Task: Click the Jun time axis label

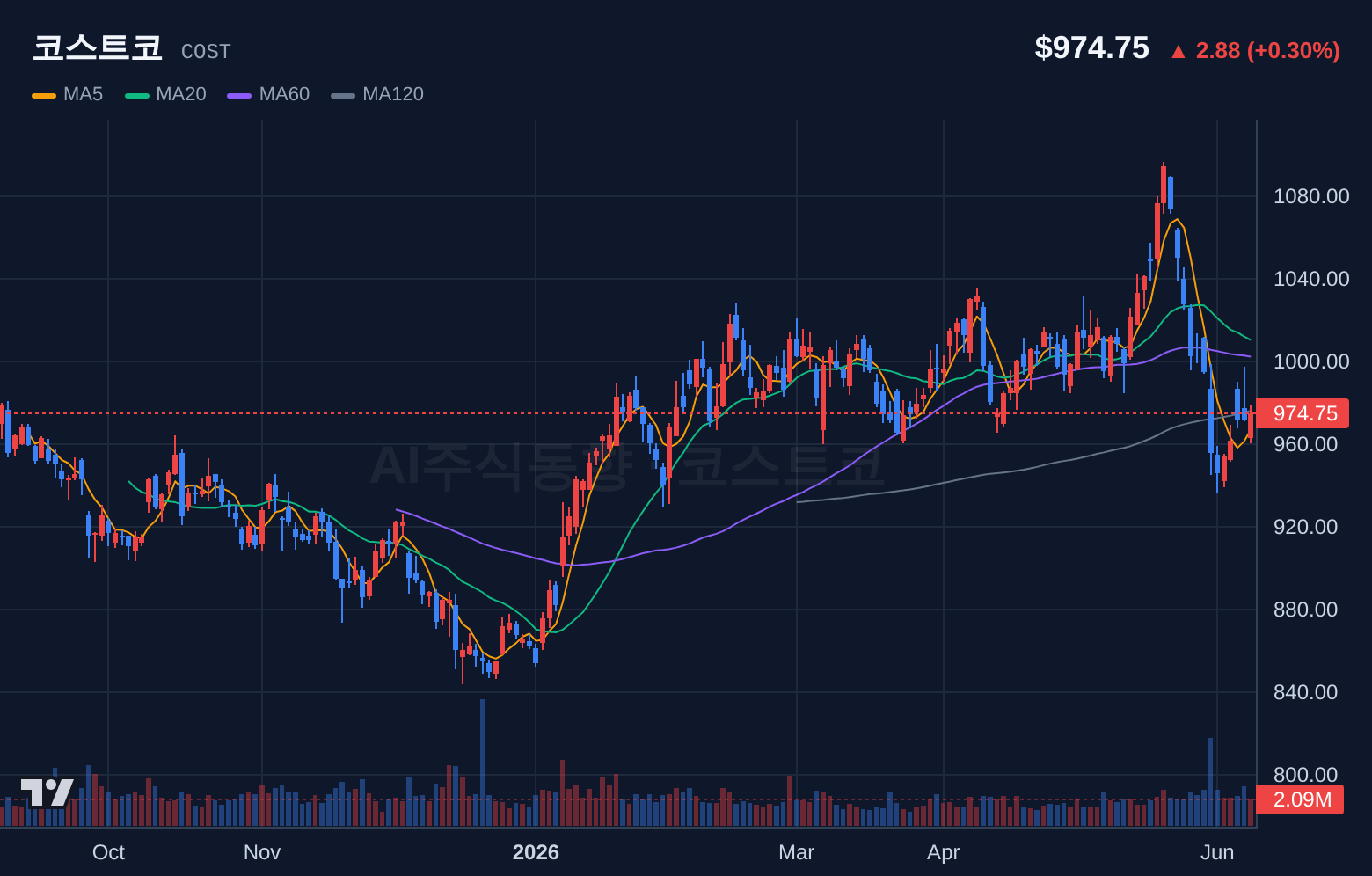Action: tap(1217, 852)
